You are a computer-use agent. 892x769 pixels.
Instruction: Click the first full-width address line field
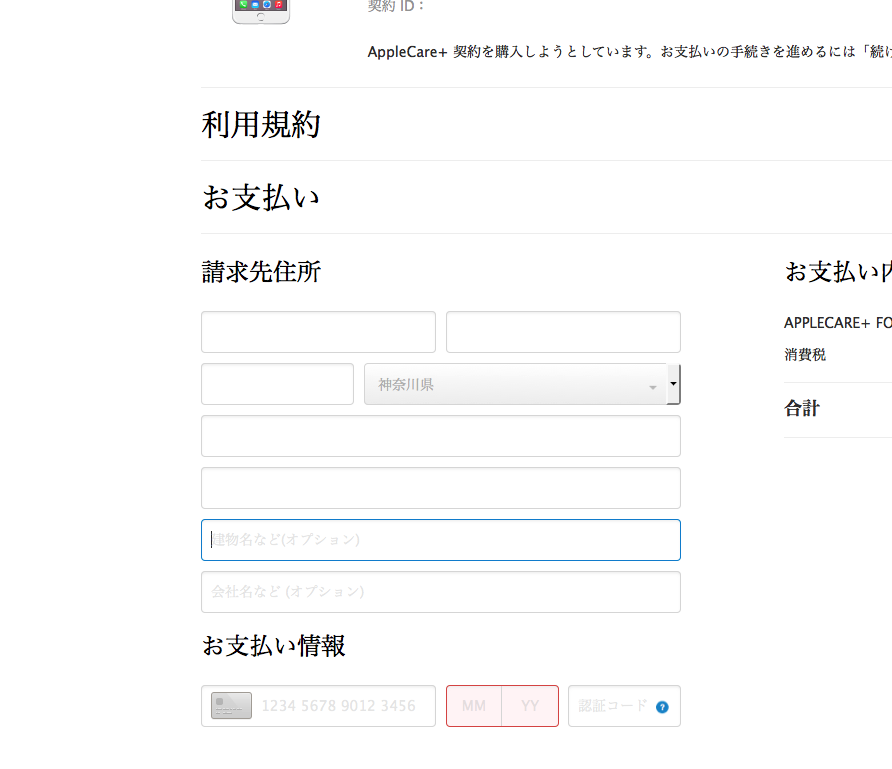441,436
